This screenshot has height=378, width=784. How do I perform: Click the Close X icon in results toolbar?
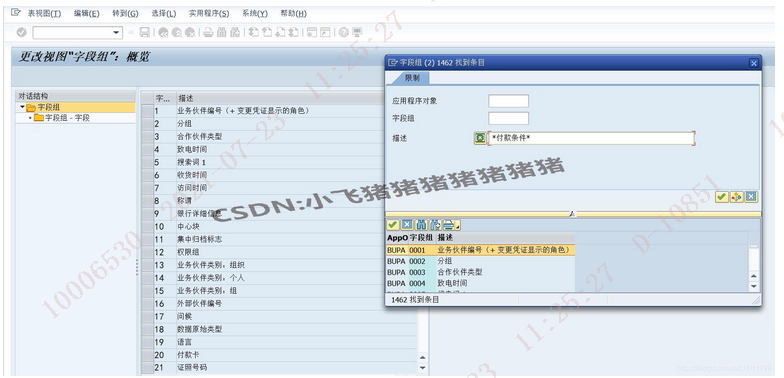407,225
